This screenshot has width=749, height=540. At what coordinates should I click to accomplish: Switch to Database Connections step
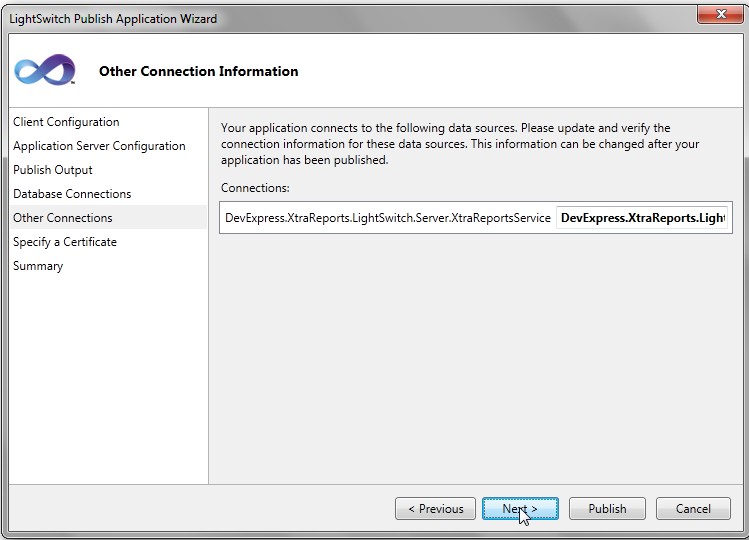coord(72,194)
